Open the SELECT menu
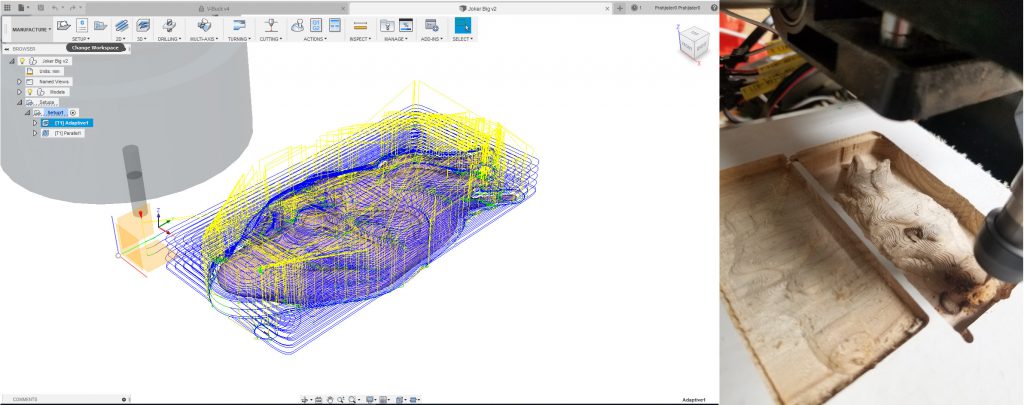 coord(462,39)
